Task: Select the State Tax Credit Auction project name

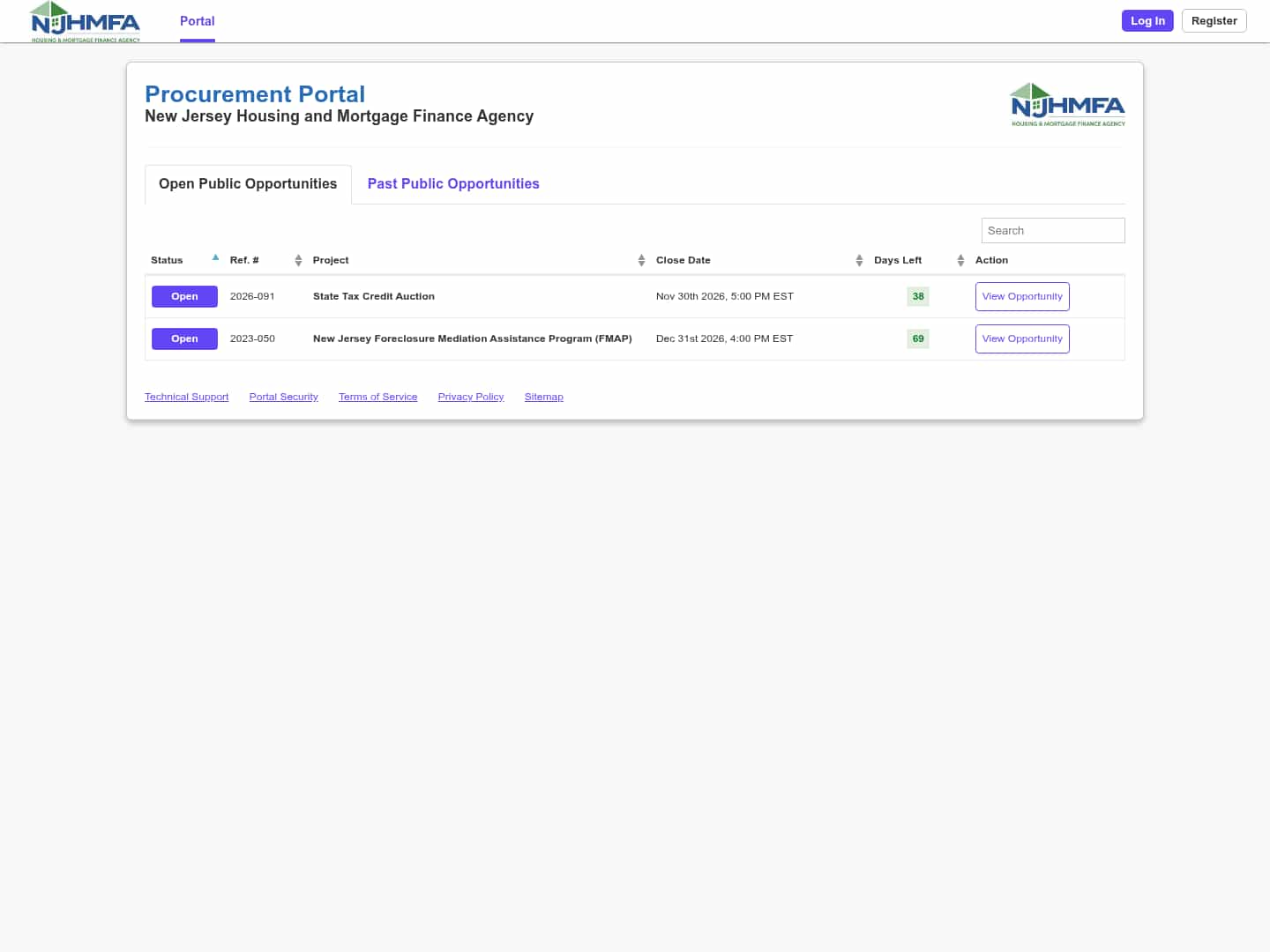Action: (374, 296)
